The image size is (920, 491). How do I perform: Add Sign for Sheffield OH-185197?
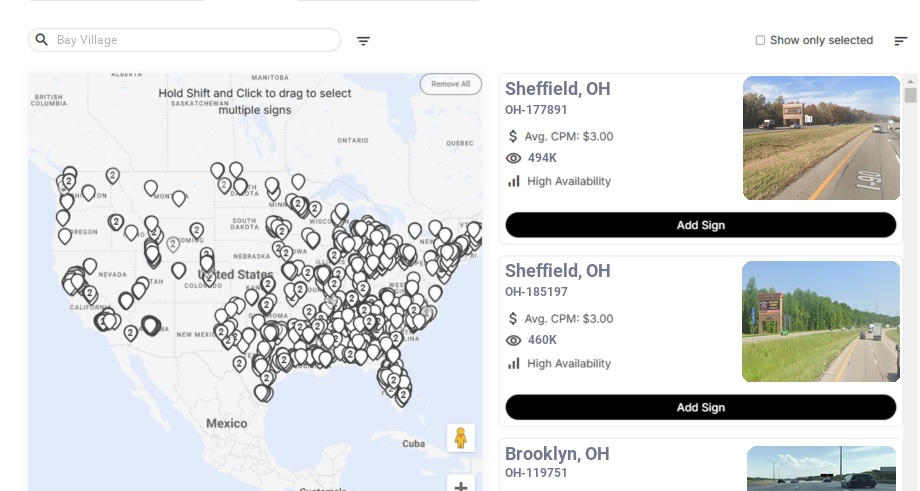700,407
